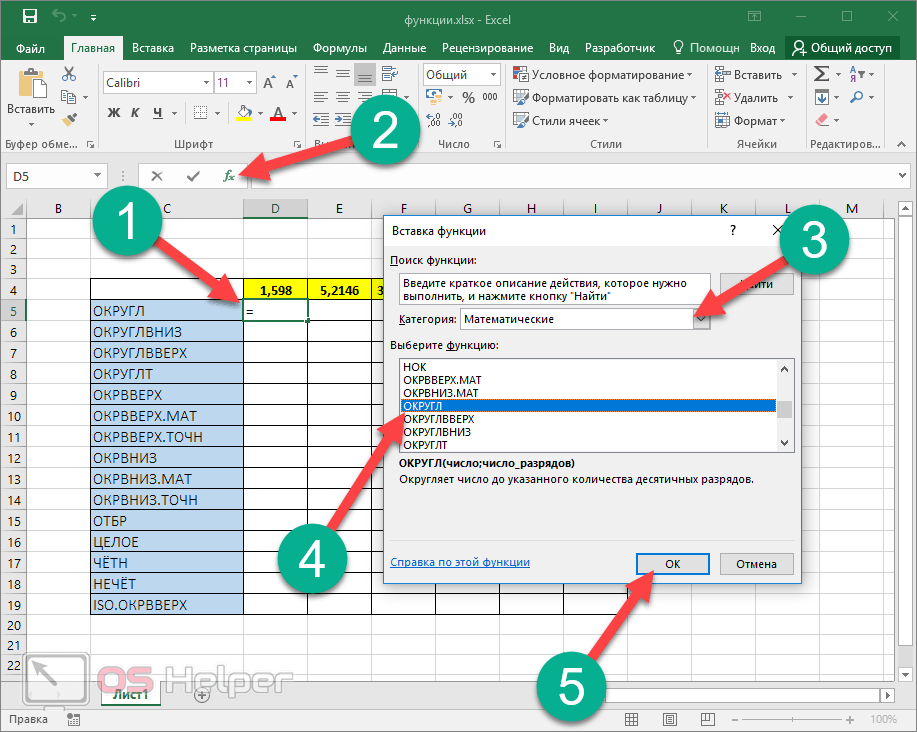Paste using the Вставить clipboard button

(x=31, y=96)
